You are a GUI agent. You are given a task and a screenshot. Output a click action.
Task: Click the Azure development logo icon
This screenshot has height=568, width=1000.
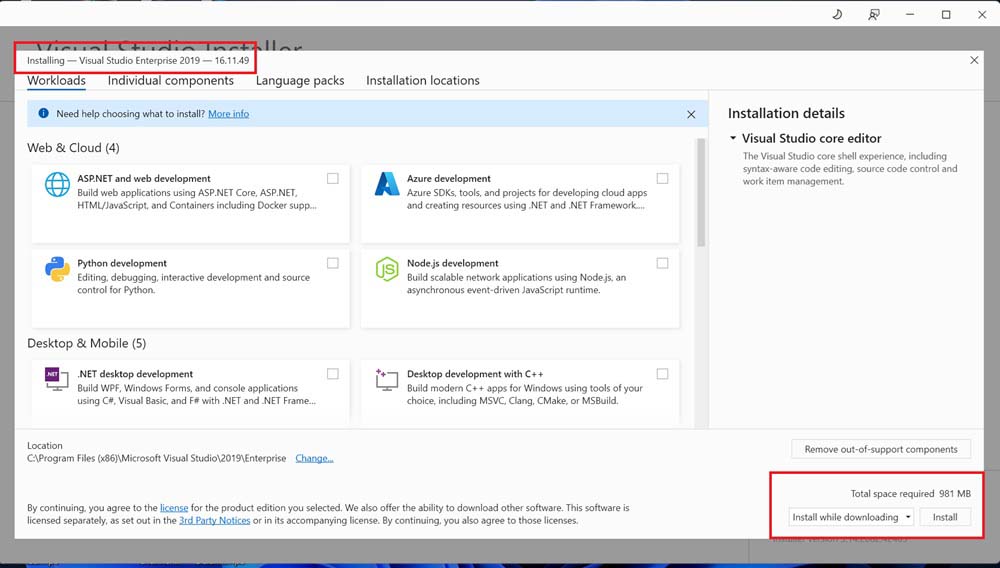[x=387, y=185]
